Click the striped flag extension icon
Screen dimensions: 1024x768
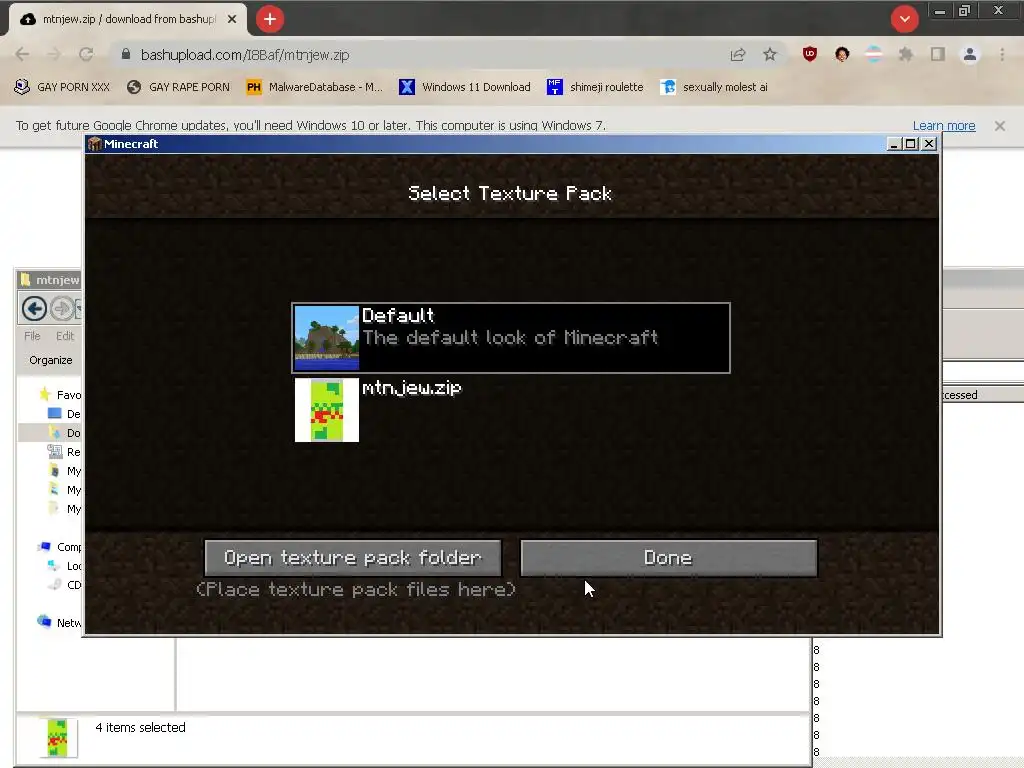[874, 54]
